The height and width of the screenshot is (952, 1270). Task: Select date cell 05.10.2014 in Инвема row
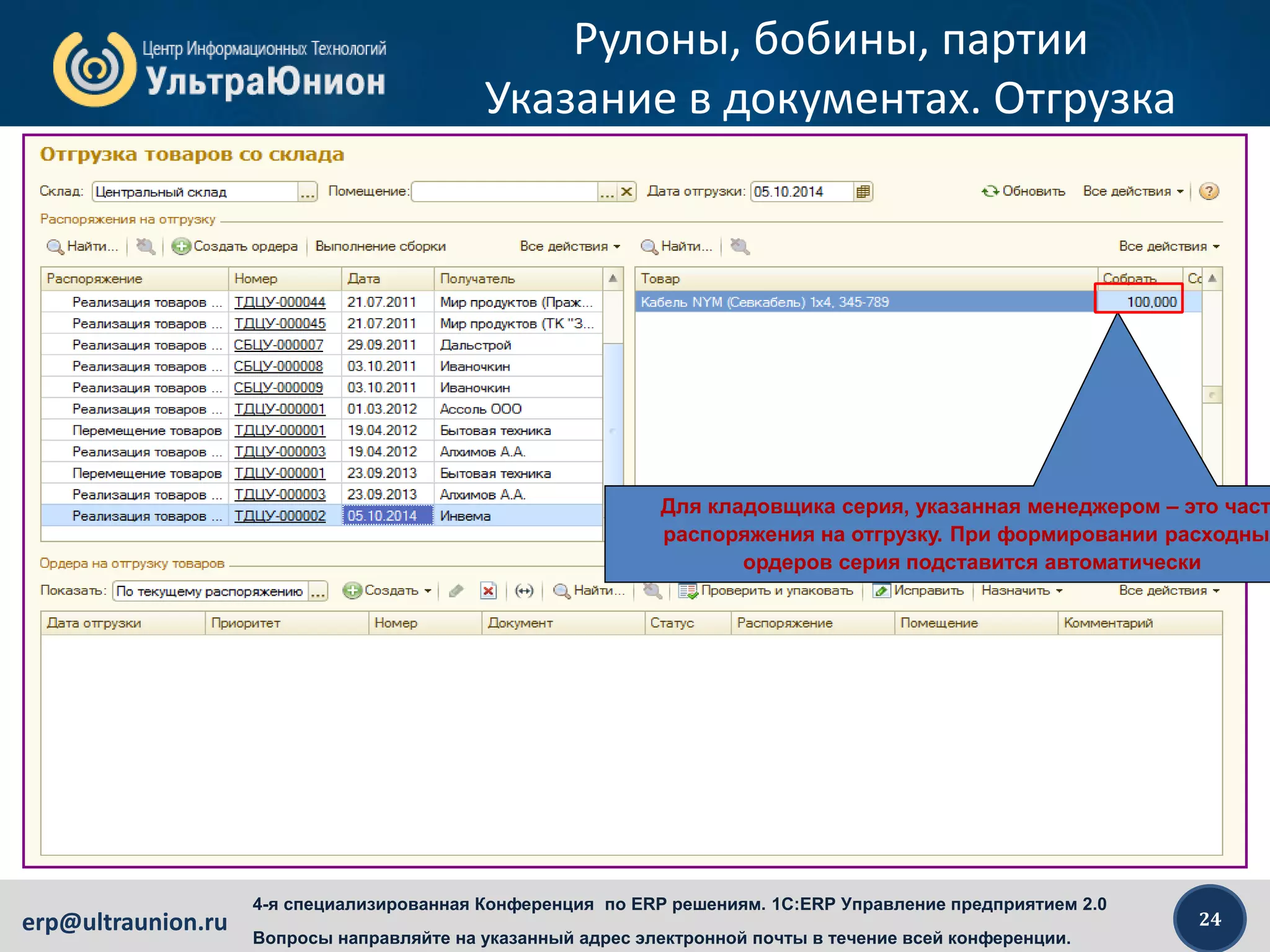[x=388, y=516]
